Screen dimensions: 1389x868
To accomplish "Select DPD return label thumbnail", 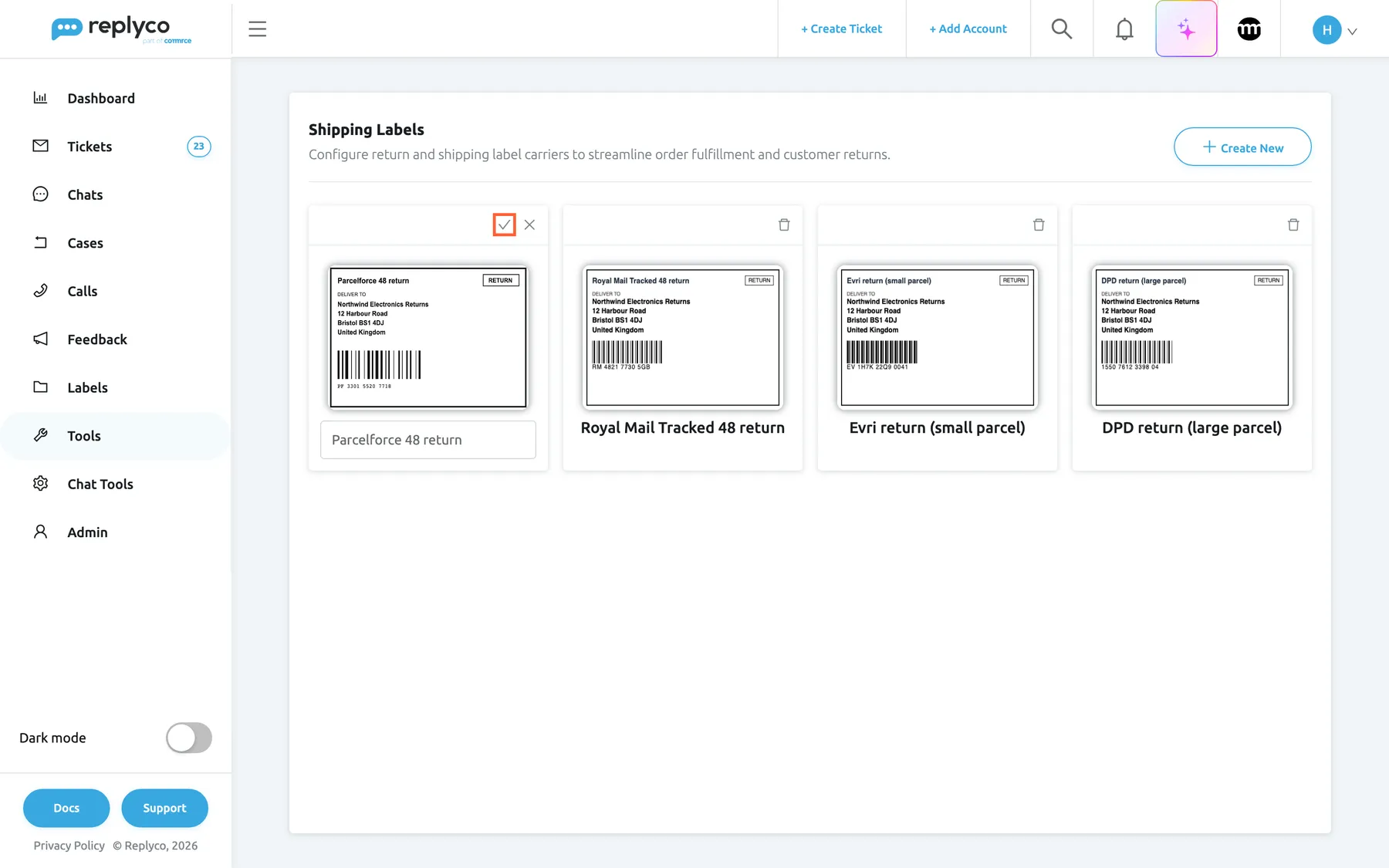I will pyautogui.click(x=1192, y=337).
